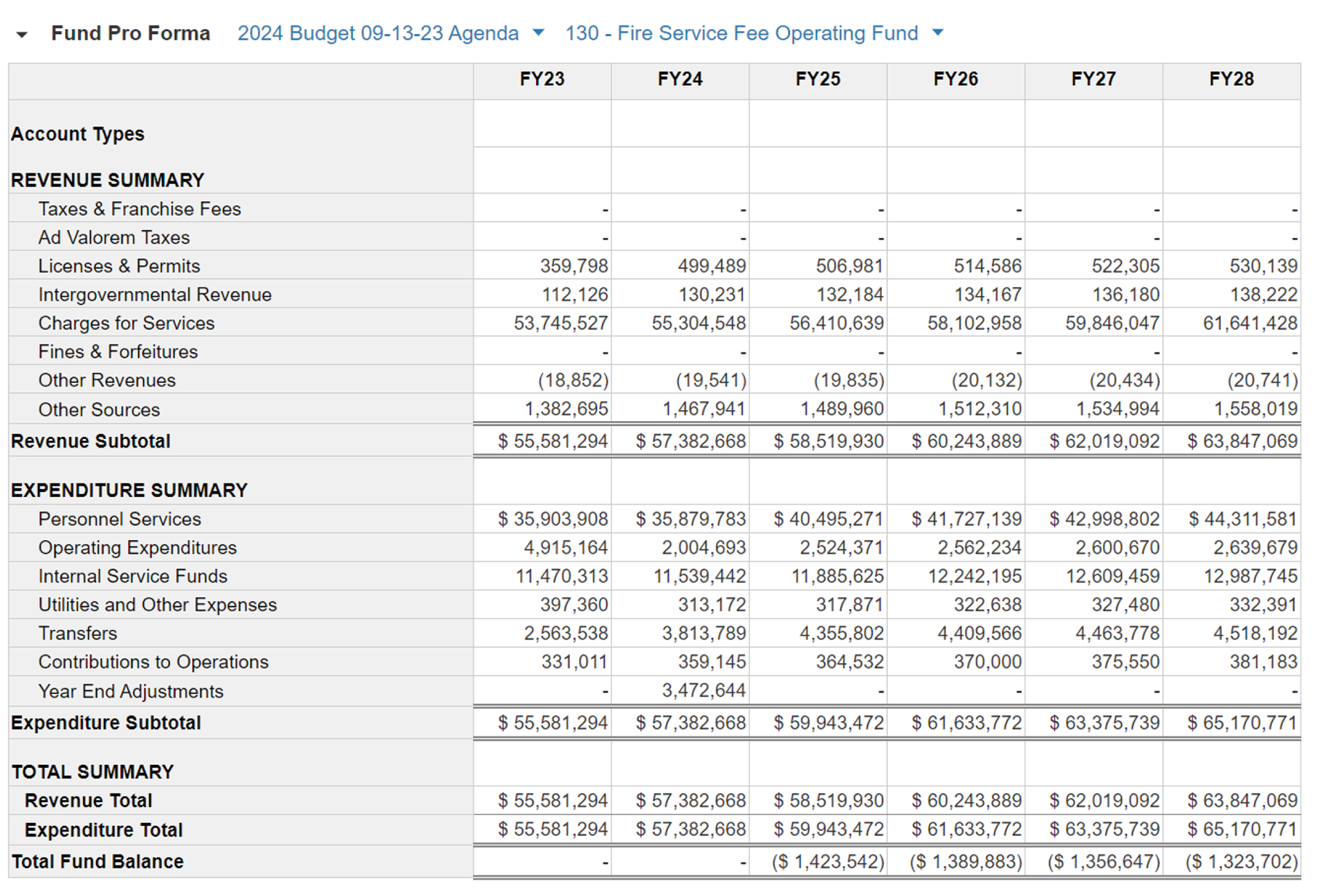Select the Expenditure Subtotal FY28 amount cell

tap(1242, 723)
